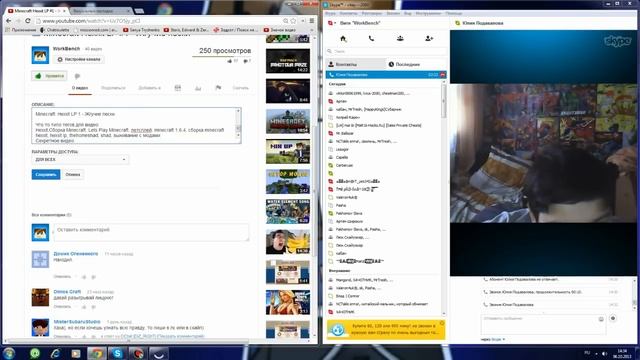Open the Boris, Edward & Ze... bookmark
Screen dimensions: 640x360
(187, 30)
